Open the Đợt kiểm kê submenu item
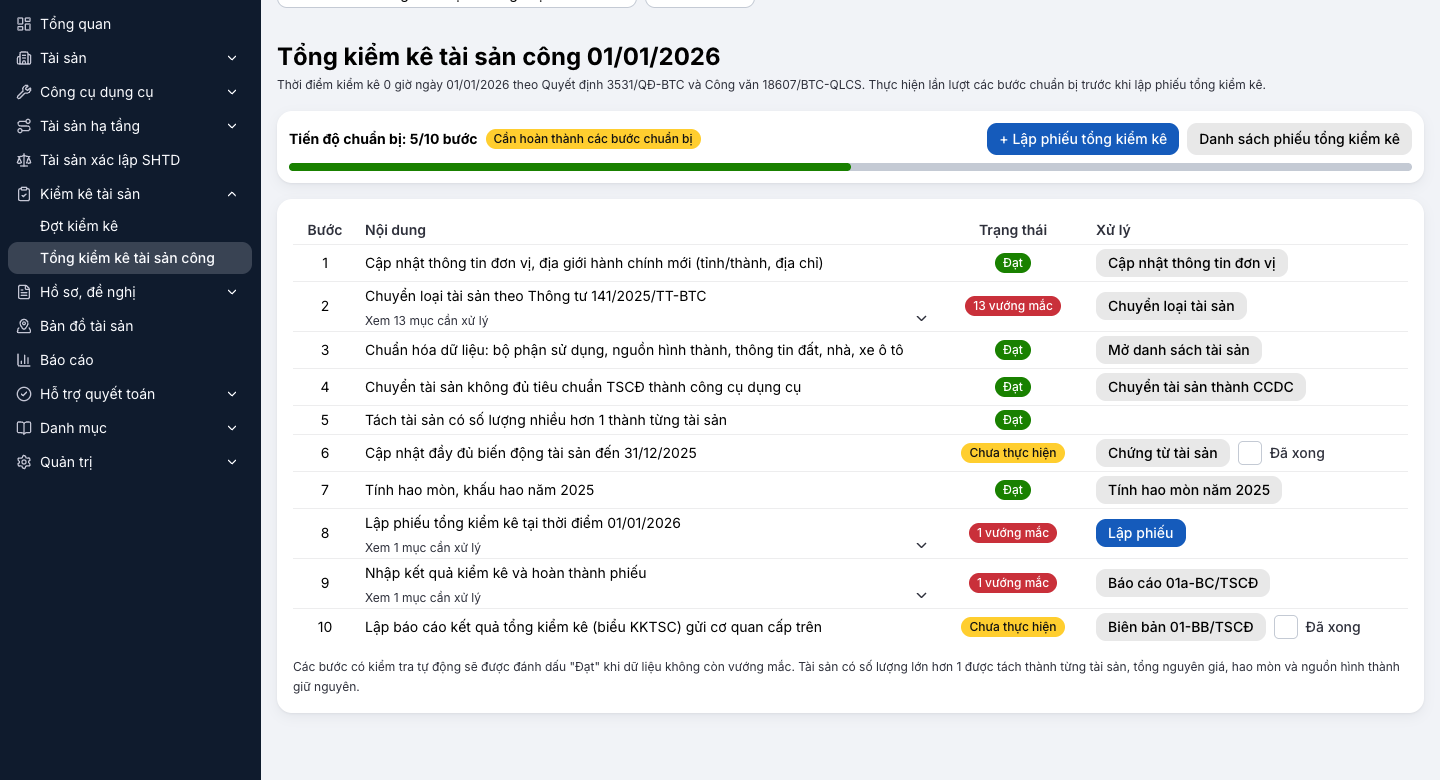This screenshot has width=1440, height=780. (130, 226)
